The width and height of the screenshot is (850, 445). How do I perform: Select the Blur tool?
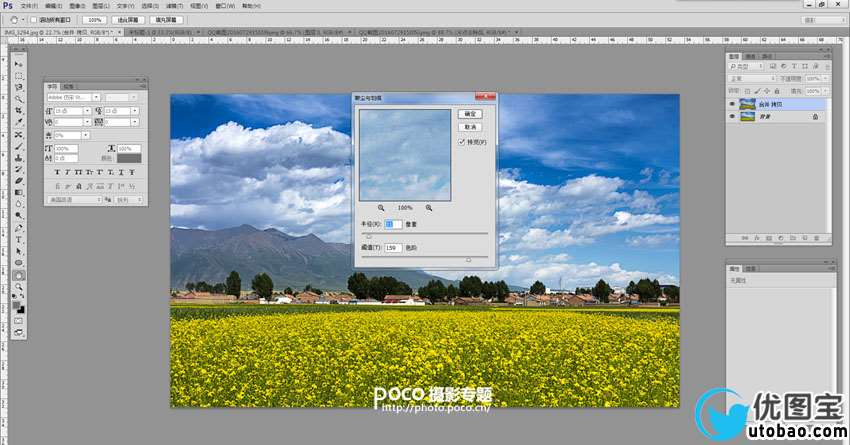tap(18, 204)
